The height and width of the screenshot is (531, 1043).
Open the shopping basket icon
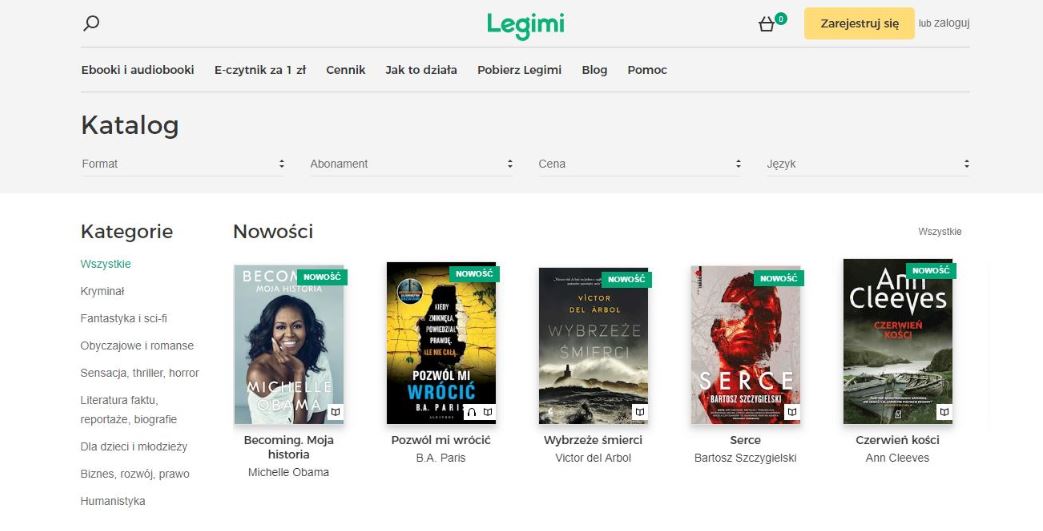(767, 24)
